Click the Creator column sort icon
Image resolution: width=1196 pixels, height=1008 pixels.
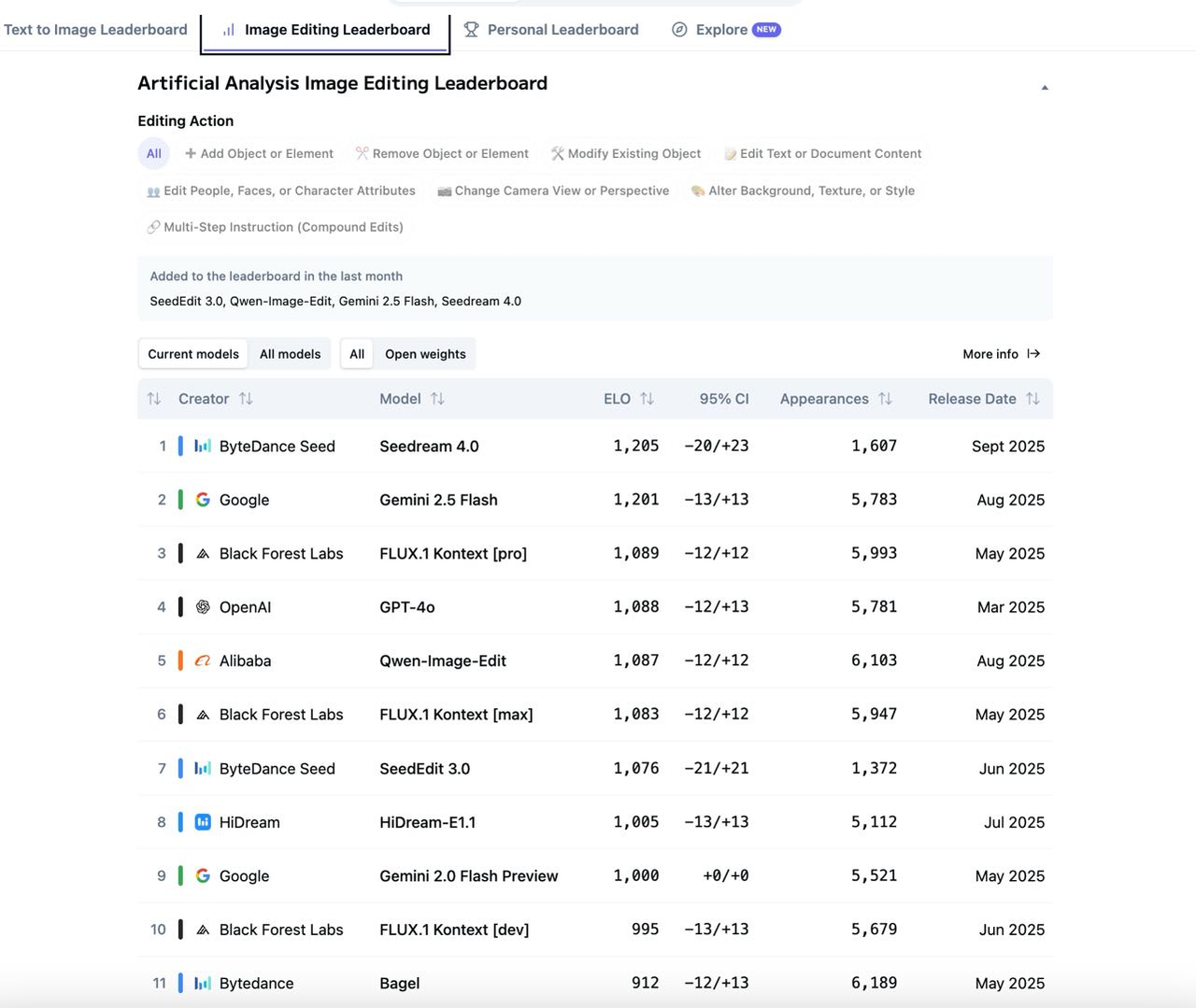click(x=246, y=399)
